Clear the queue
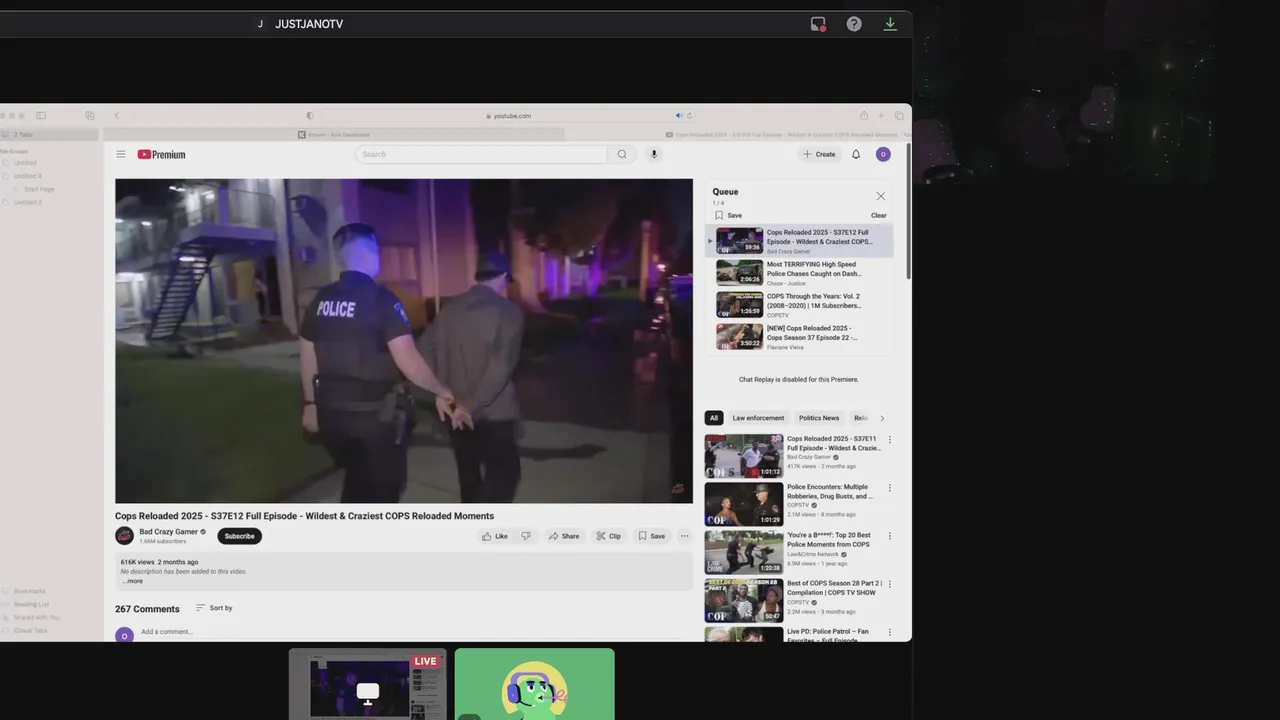The height and width of the screenshot is (720, 1280). [x=878, y=215]
